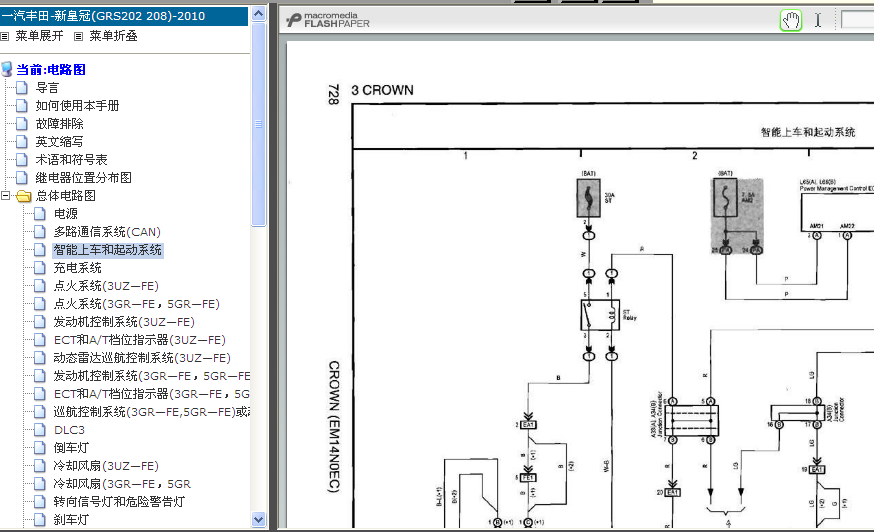The width and height of the screenshot is (874, 532).
Task: Open 发动机控制系统(3GR-FE, 5GR-FE) diagram
Action: (152, 376)
